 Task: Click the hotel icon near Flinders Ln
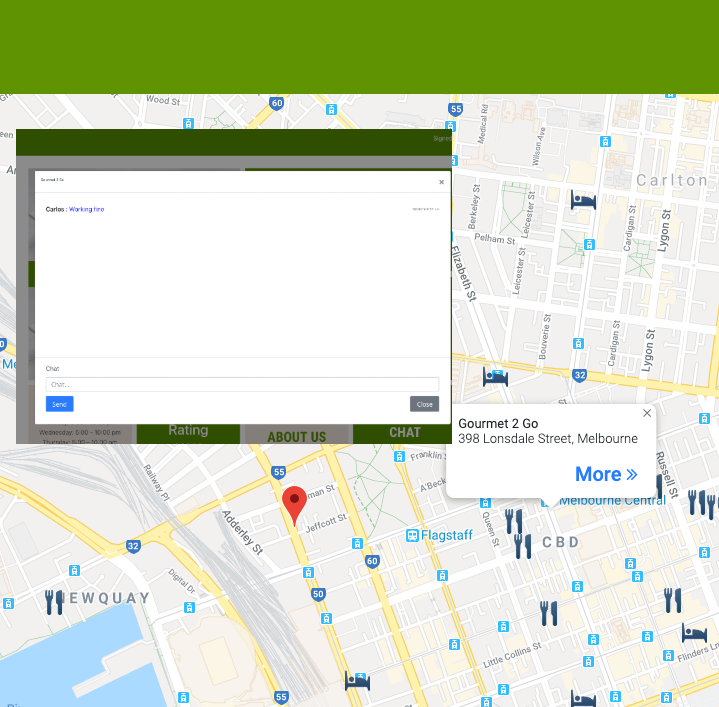(694, 632)
